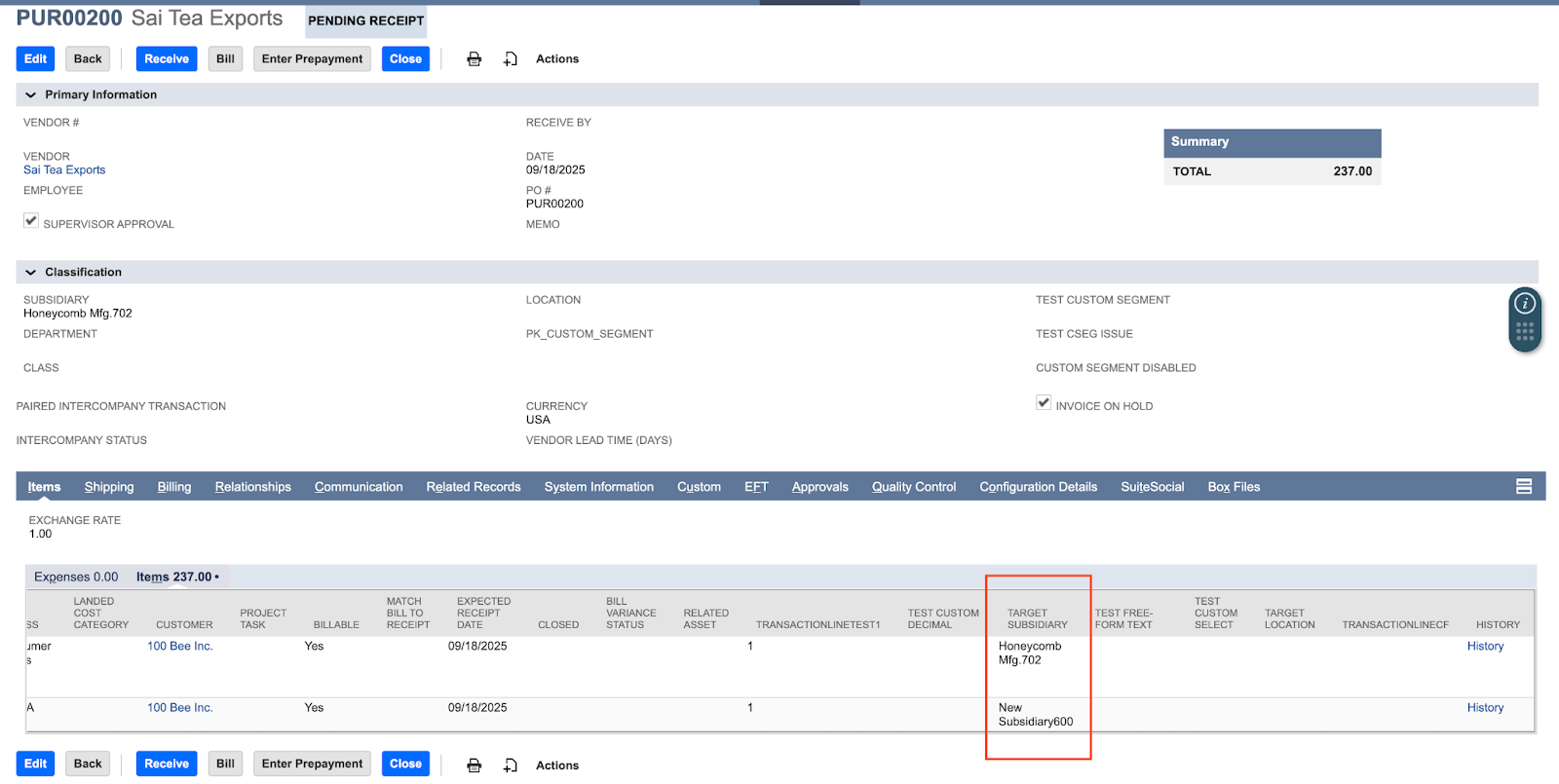This screenshot has width=1559, height=784.
Task: Click the grid dots on floating widget
Action: click(1525, 332)
